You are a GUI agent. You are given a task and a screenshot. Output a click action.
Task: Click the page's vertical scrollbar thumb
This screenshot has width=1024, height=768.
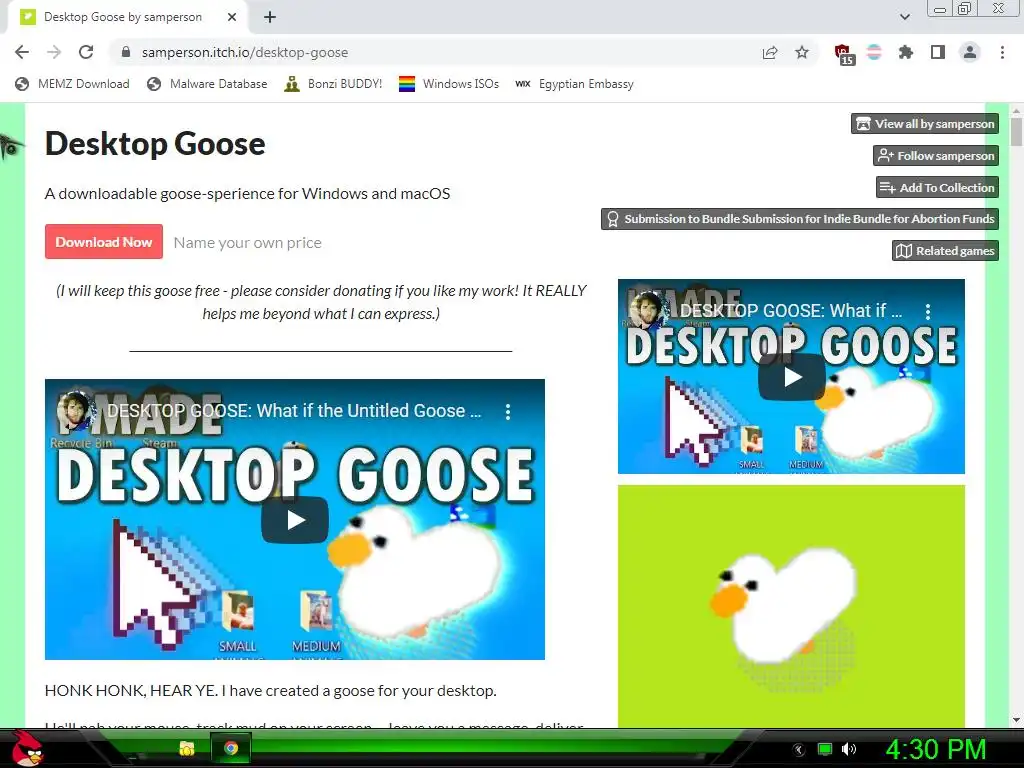tap(1016, 131)
